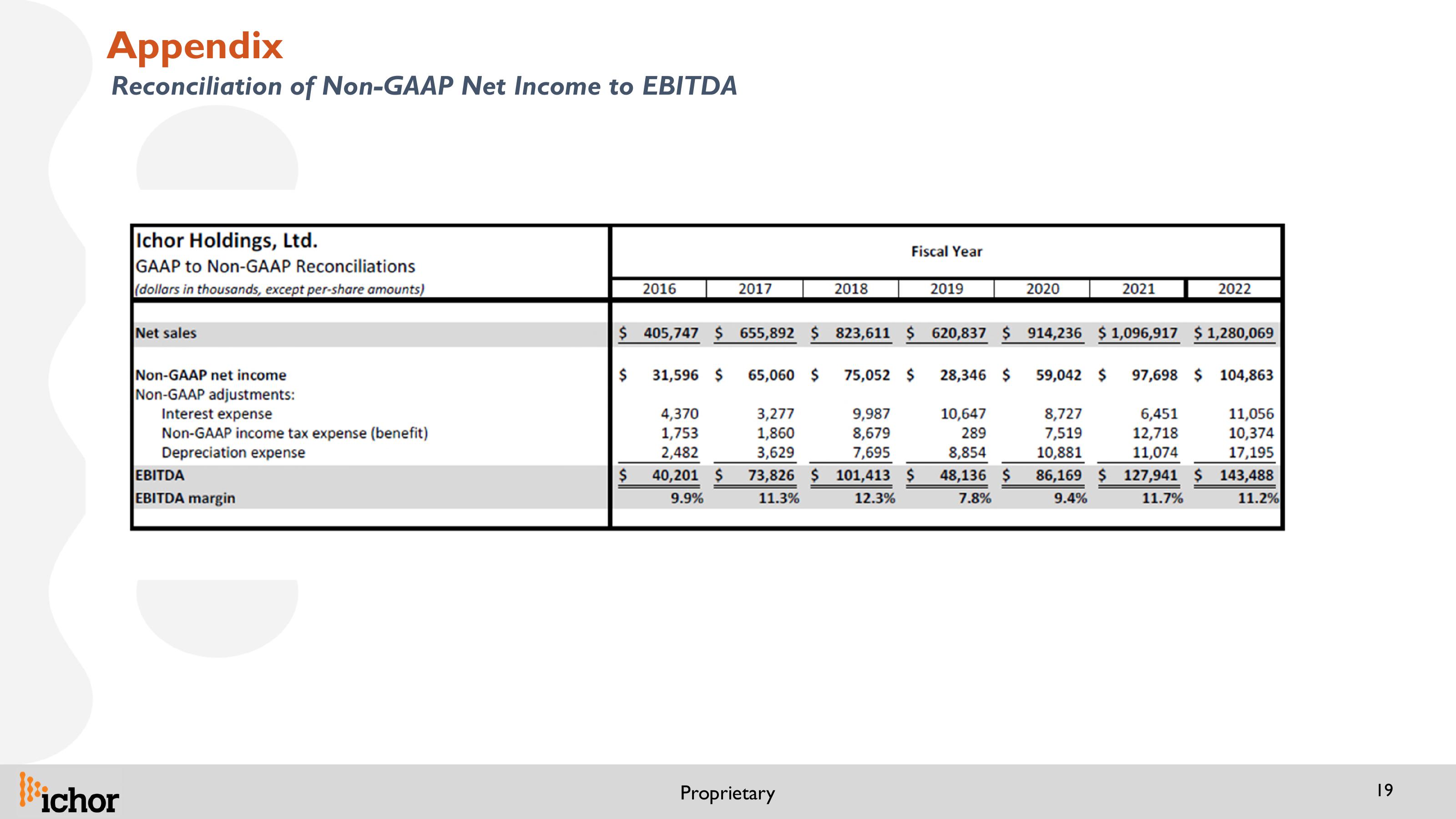This screenshot has height=819, width=1456.
Task: Select GAAP to Non-GAAP Reconciliations text
Action: [x=275, y=266]
